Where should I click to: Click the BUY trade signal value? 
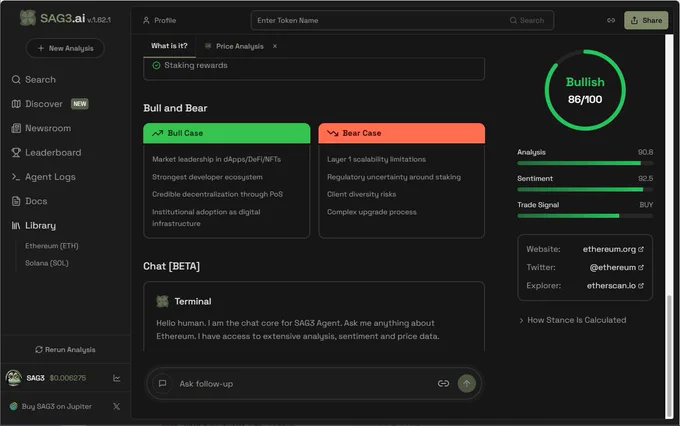click(646, 205)
